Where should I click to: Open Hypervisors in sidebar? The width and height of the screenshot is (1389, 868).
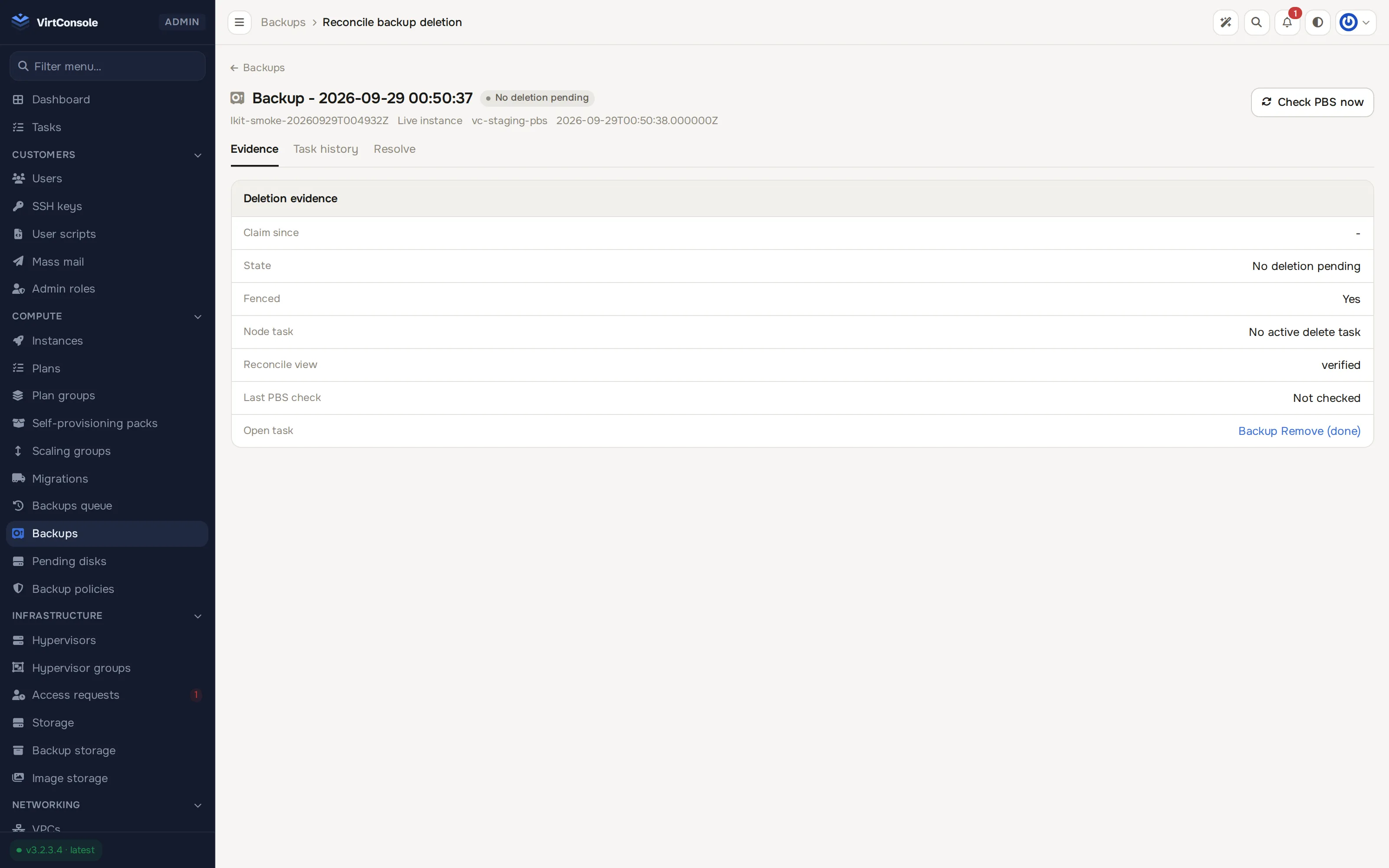click(x=107, y=640)
